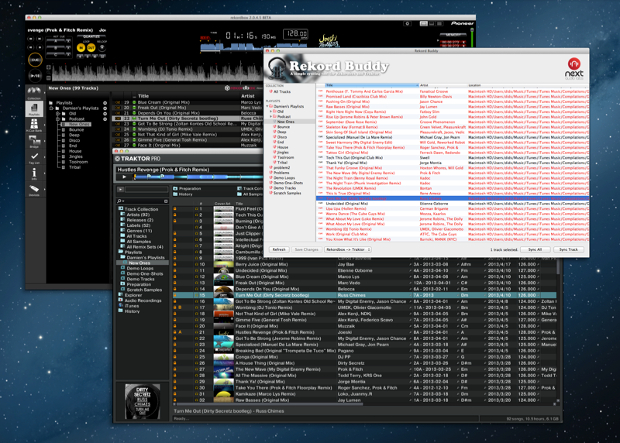Viewport: 620px width, 443px height.
Task: Click the Traktor Pro logo
Action: point(138,159)
